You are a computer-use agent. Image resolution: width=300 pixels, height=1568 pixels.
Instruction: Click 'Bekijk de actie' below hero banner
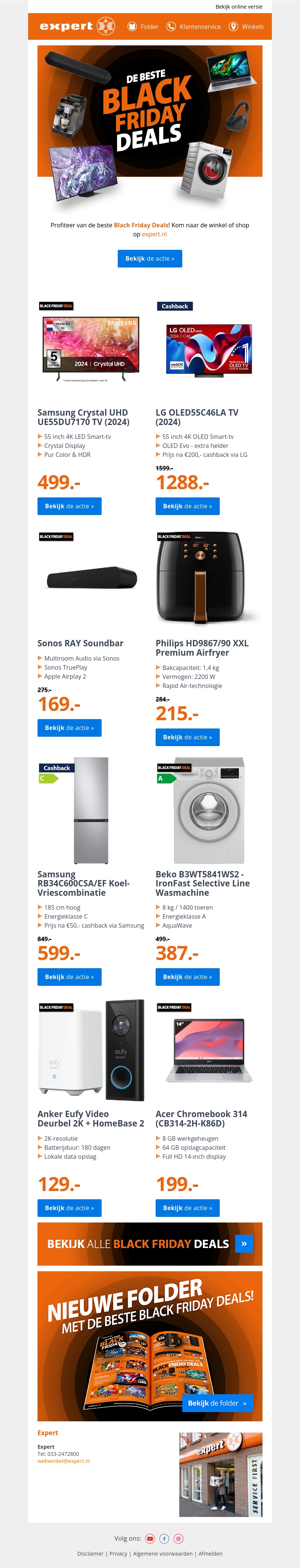point(150,259)
